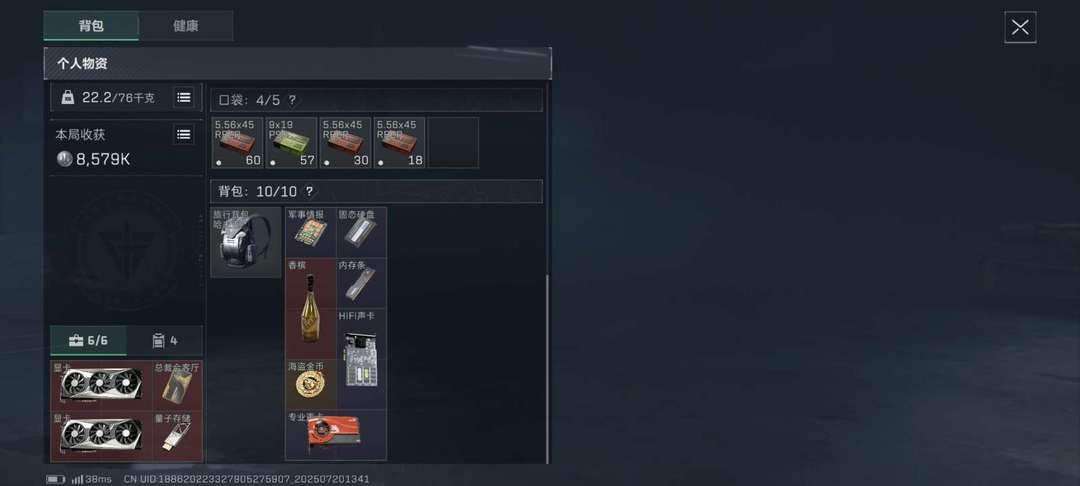Click the 量子存储 quantum storage item
The width and height of the screenshot is (1080, 486).
(x=178, y=436)
